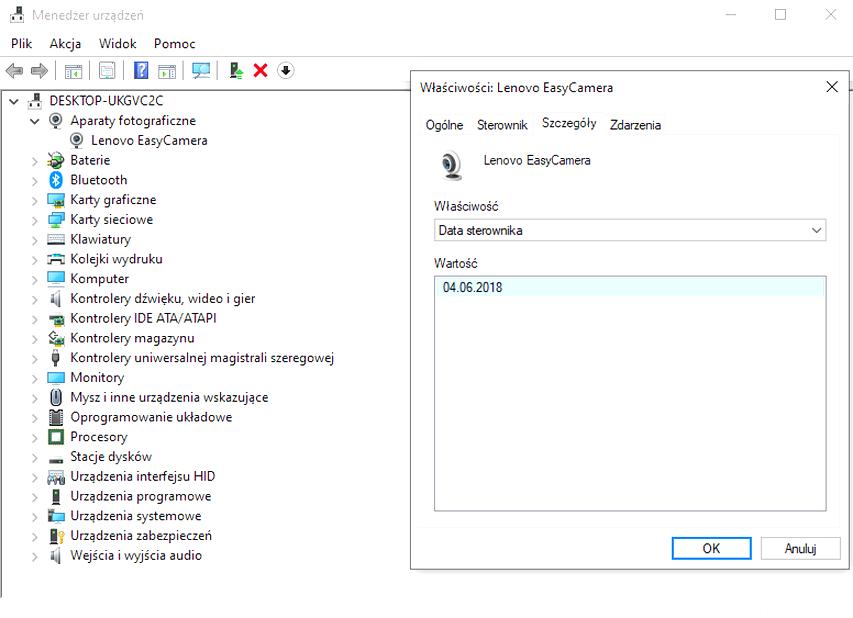The height and width of the screenshot is (618, 853).
Task: Expand the Karty graficzne category arrow
Action: point(35,201)
